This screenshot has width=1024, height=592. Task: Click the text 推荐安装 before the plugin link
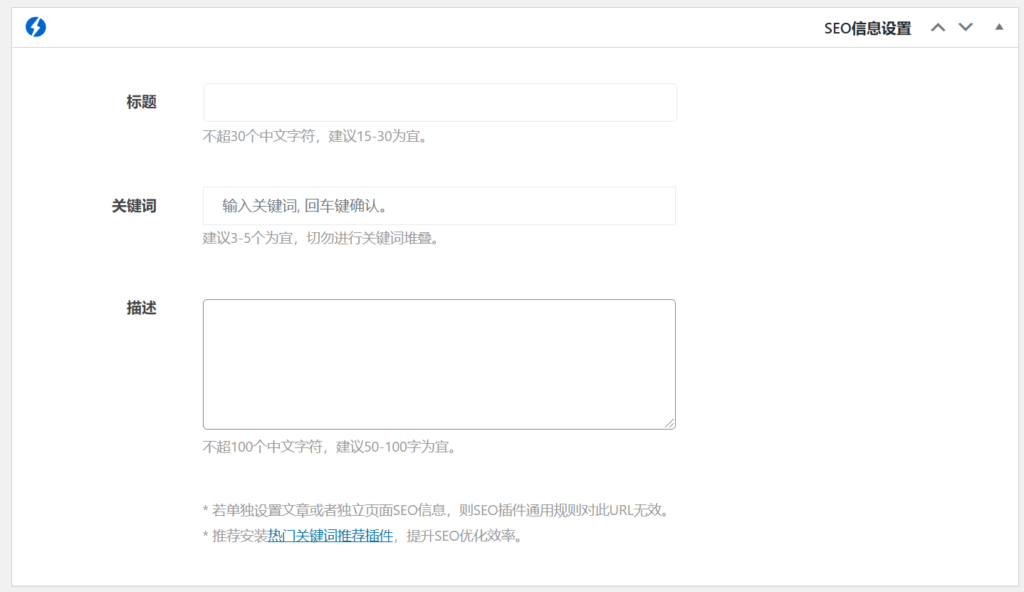(240, 536)
